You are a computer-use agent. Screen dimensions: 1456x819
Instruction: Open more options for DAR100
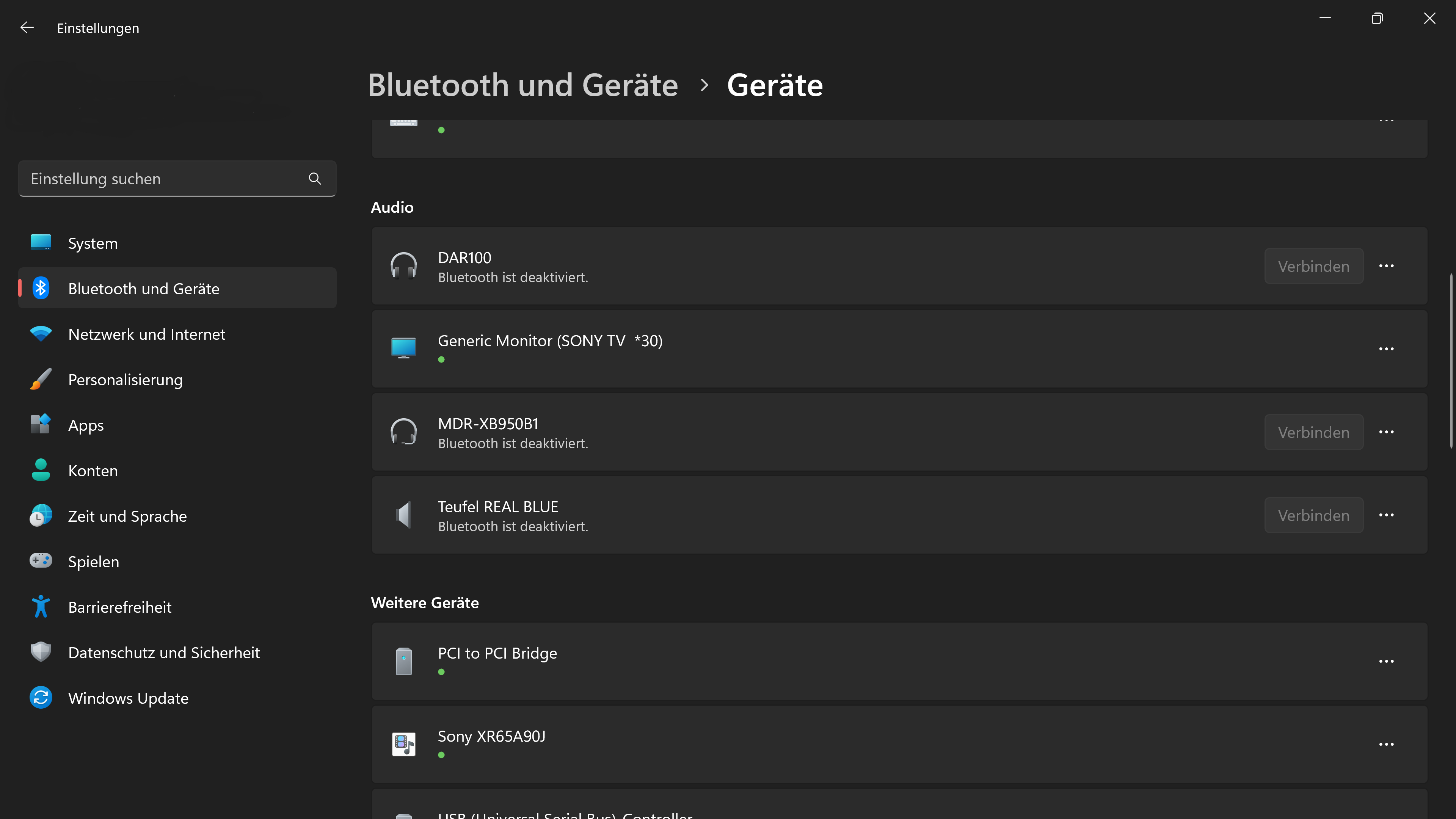click(1386, 266)
